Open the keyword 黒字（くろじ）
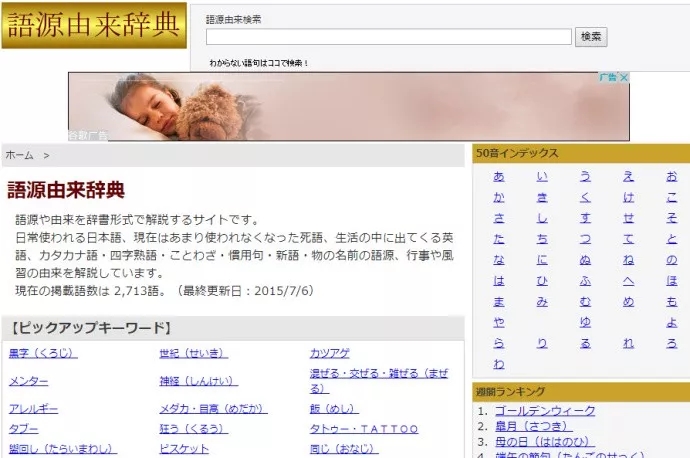The image size is (690, 458). (x=43, y=353)
